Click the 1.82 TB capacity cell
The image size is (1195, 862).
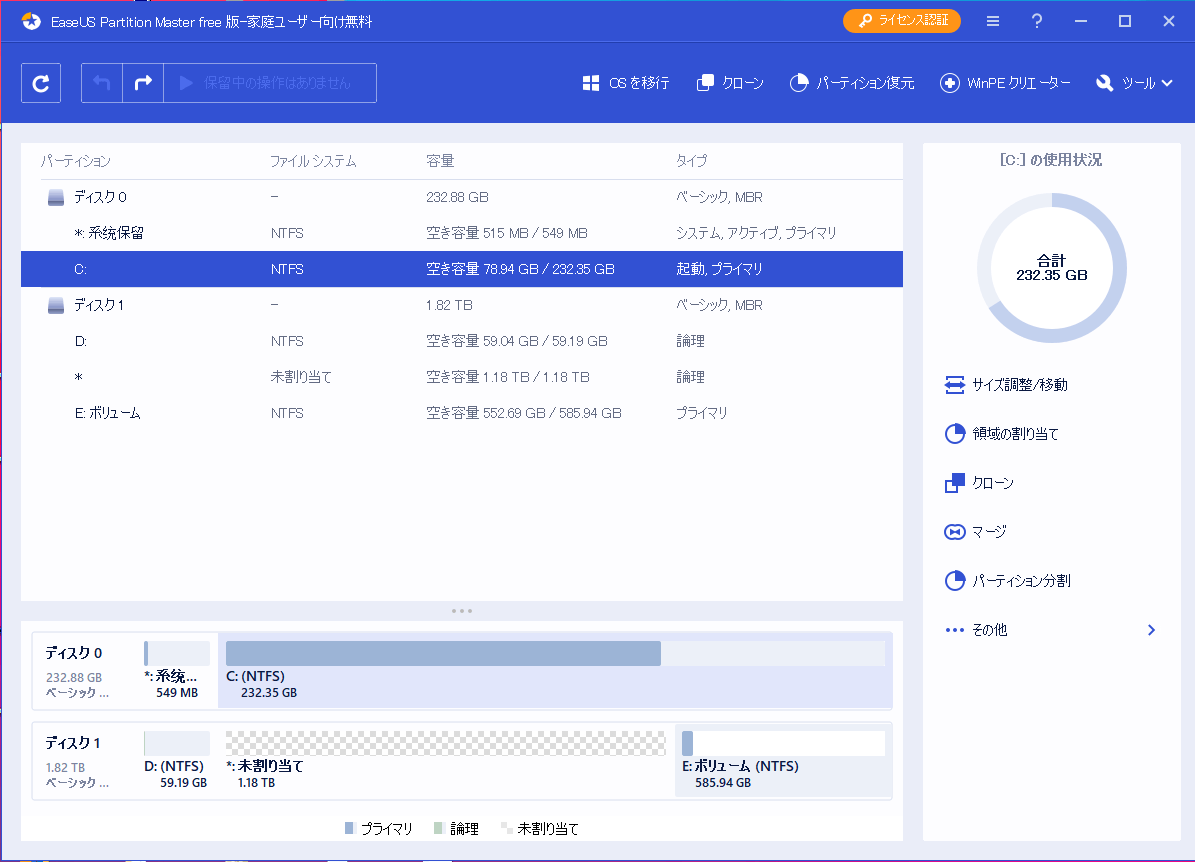(449, 305)
